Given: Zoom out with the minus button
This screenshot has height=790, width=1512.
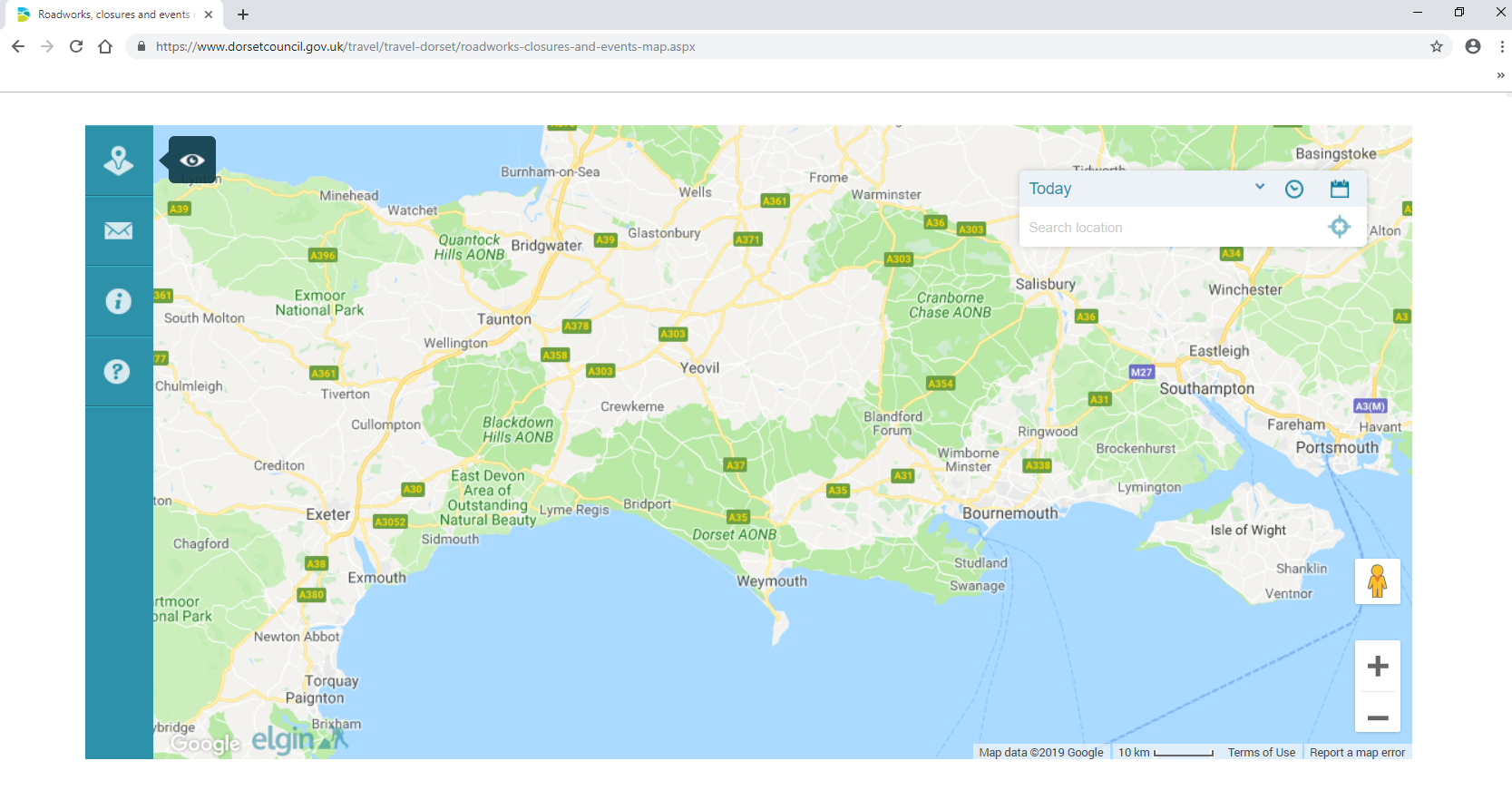Looking at the screenshot, I should point(1378,718).
